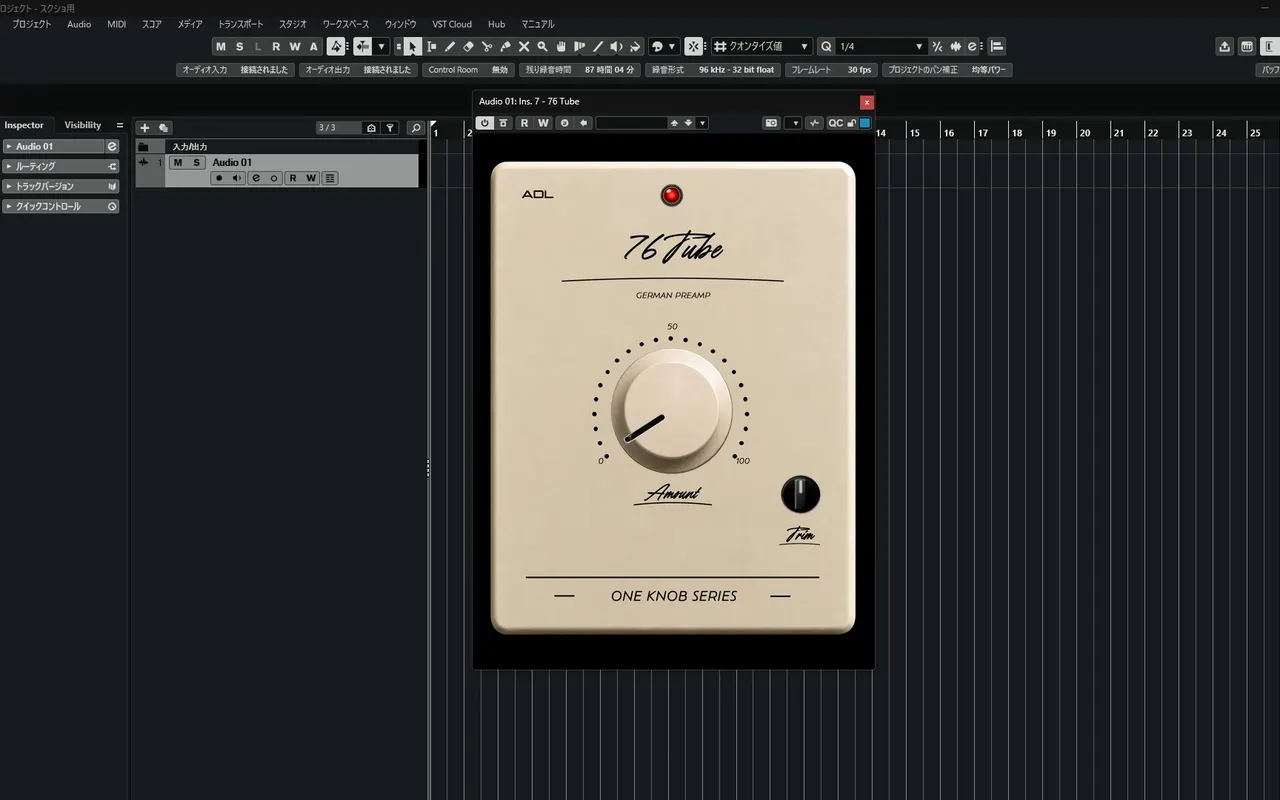Select the Range Selection tool
1280x800 pixels.
click(x=431, y=46)
